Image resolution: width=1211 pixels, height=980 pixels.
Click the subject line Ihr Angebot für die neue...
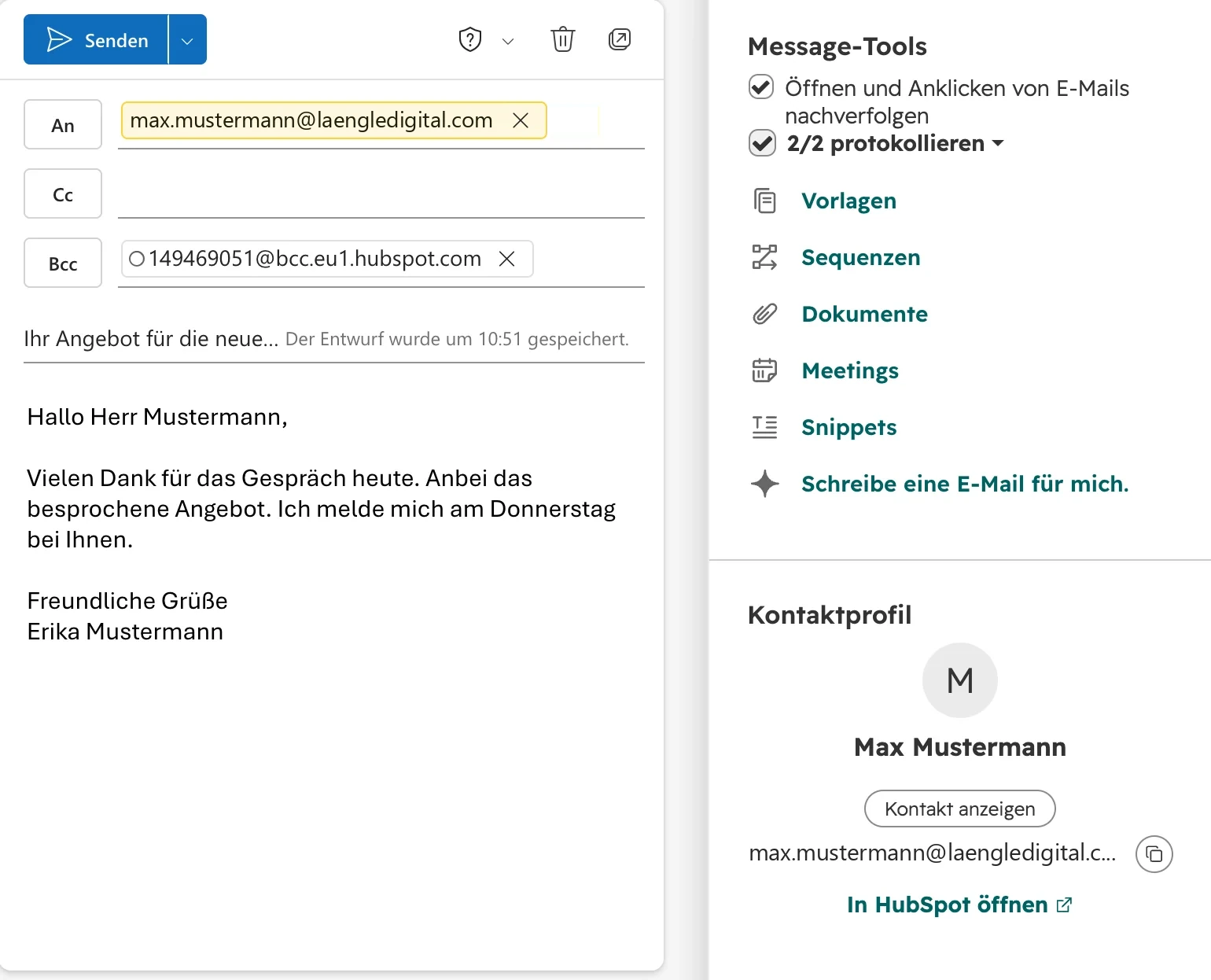point(151,339)
